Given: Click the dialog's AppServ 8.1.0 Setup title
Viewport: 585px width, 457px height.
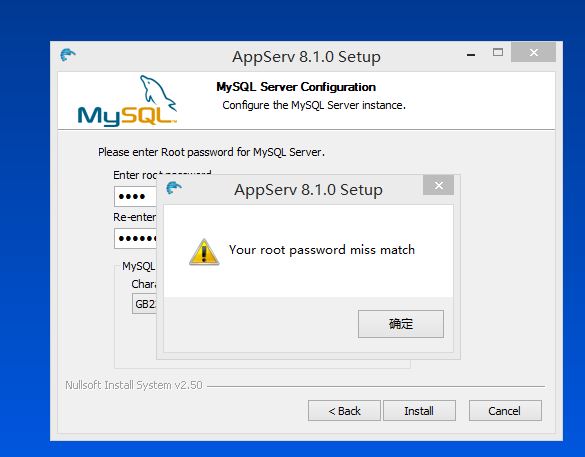Looking at the screenshot, I should [x=308, y=190].
